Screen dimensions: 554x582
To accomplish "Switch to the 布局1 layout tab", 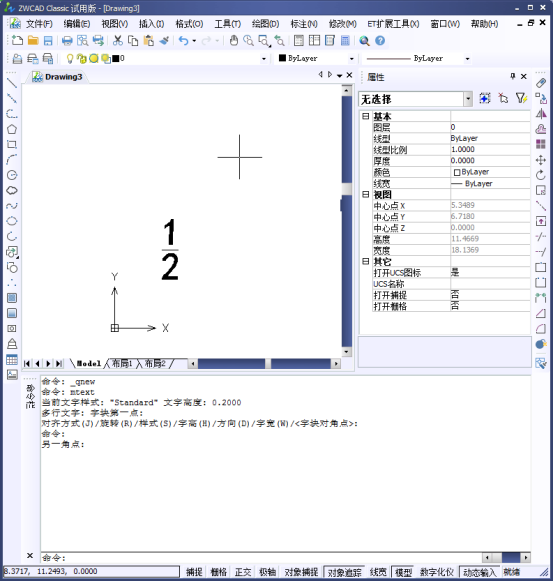I will (x=122, y=363).
